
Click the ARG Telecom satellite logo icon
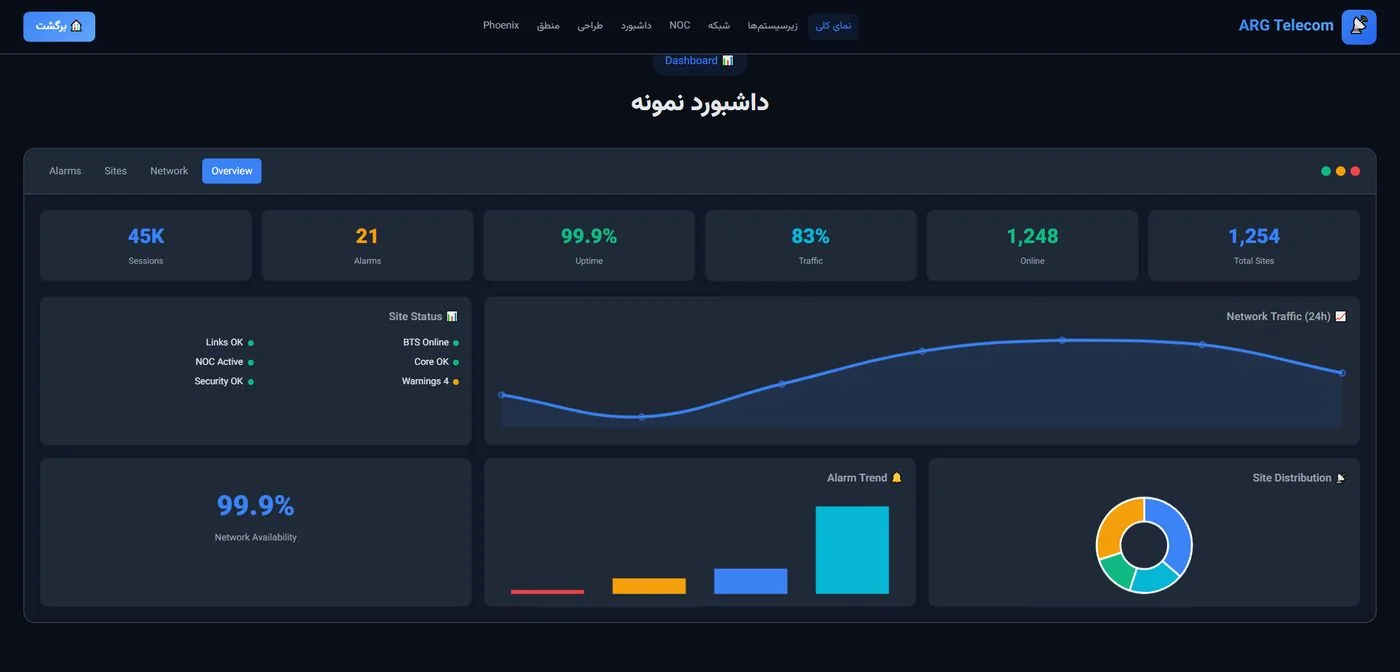tap(1359, 26)
